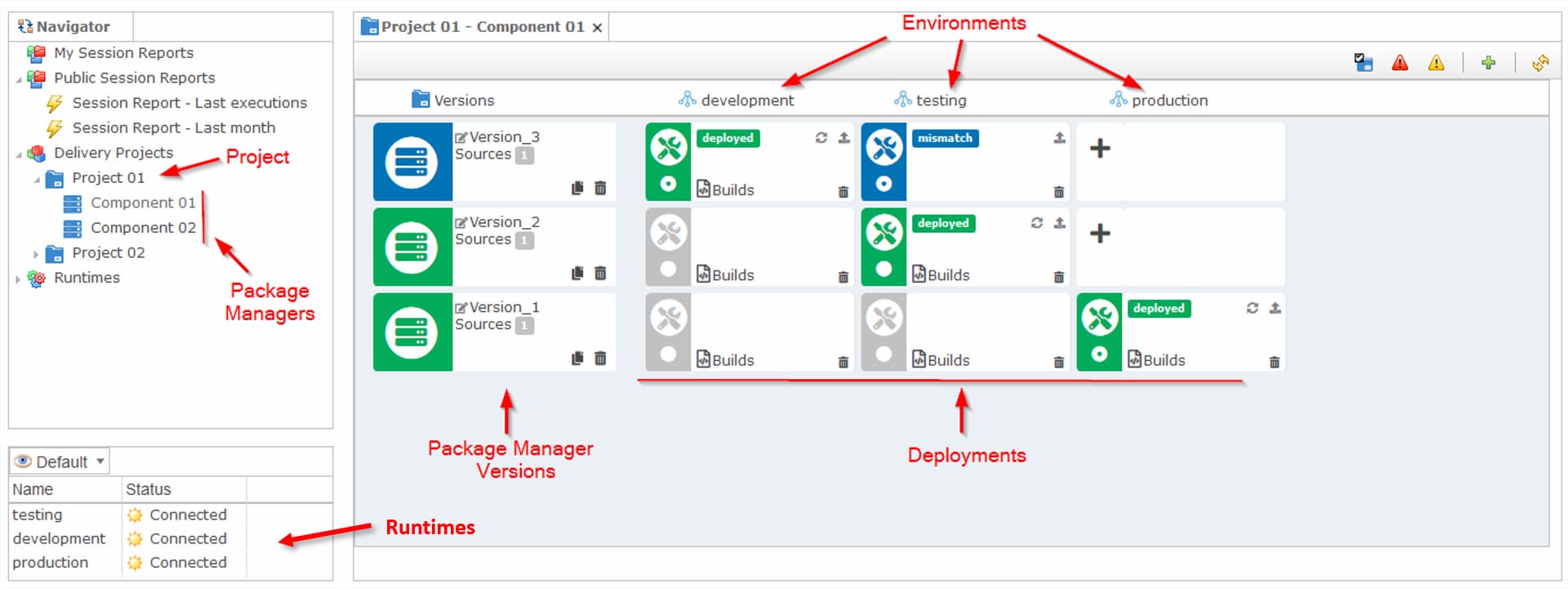Open Builds link on Version_1 production card
Viewport: 1568px width, 589px height.
1156,359
